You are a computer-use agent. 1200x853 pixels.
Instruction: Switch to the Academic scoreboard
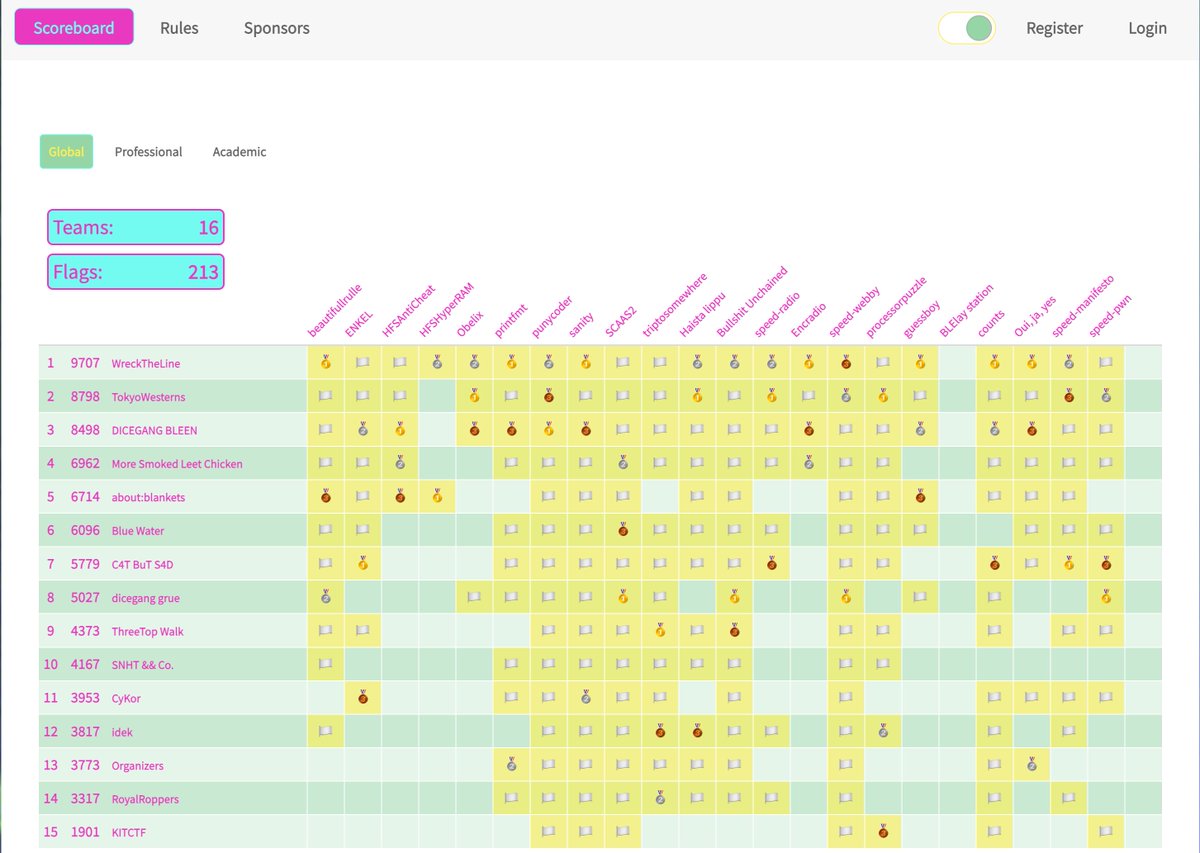pyautogui.click(x=239, y=152)
